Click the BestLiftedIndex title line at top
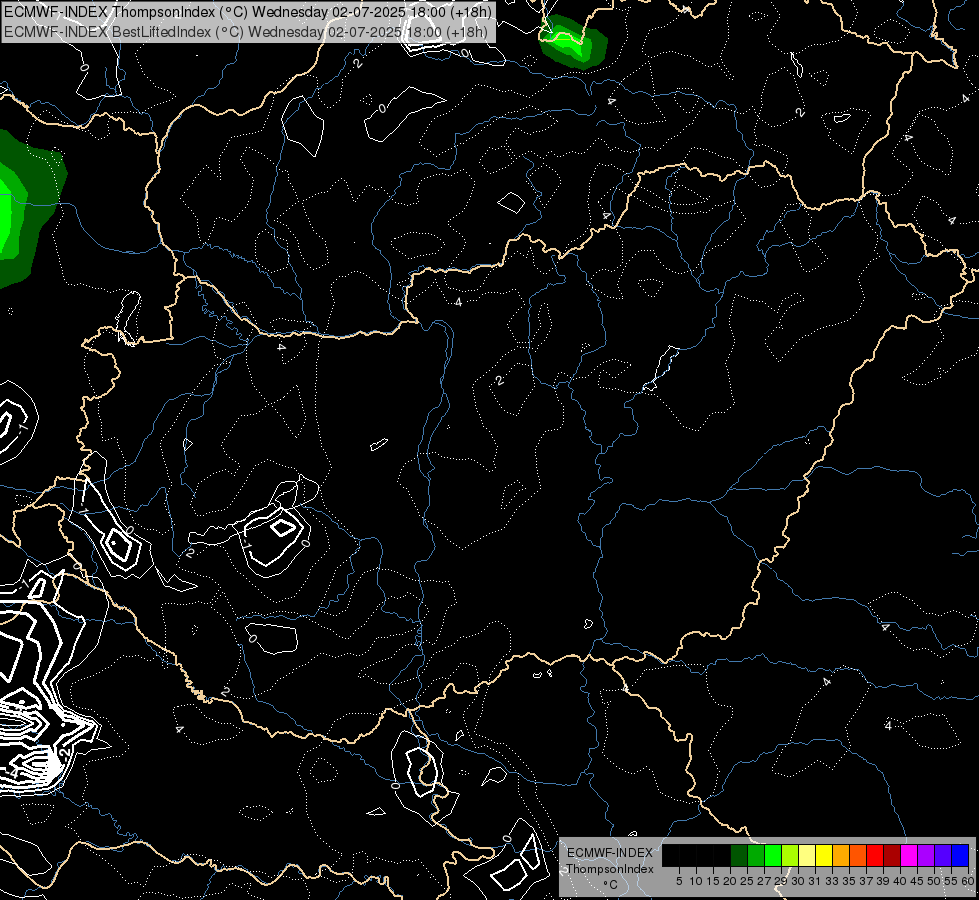This screenshot has height=900, width=979. point(246,32)
